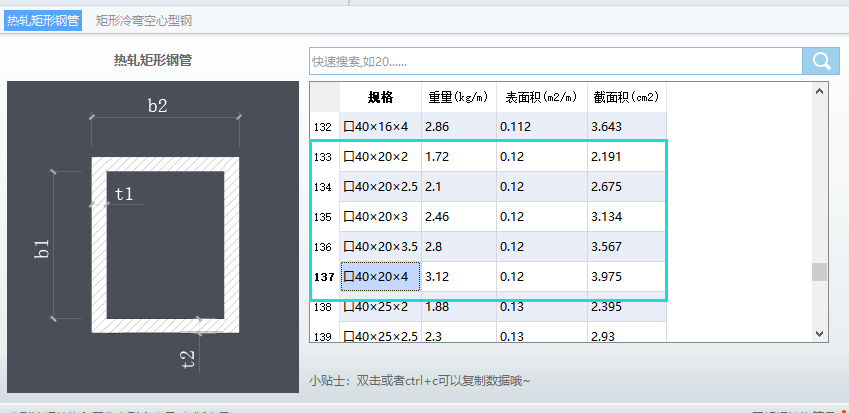
Task: Select row header 133
Action: (x=325, y=157)
